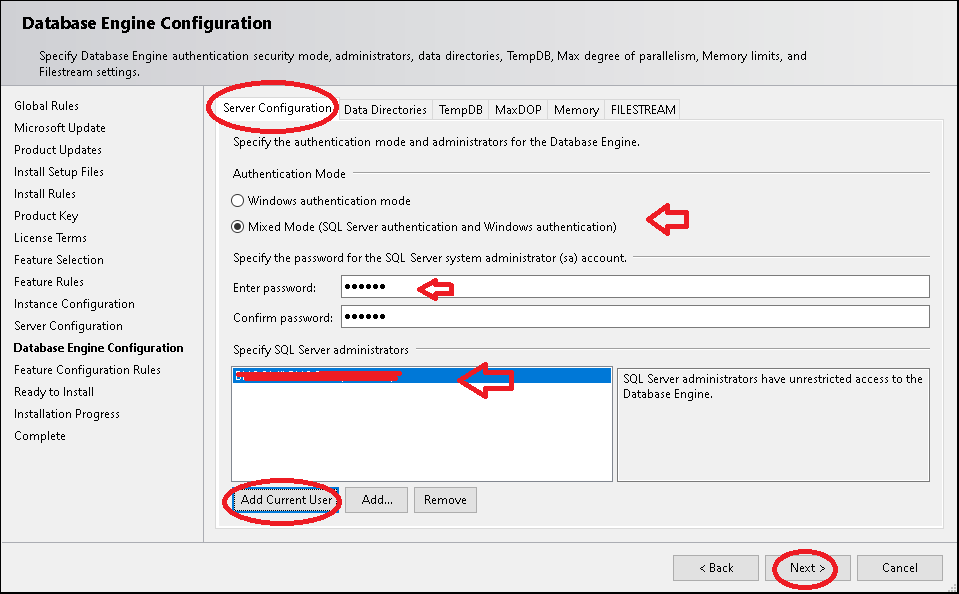Open the Memory tab

pyautogui.click(x=576, y=110)
